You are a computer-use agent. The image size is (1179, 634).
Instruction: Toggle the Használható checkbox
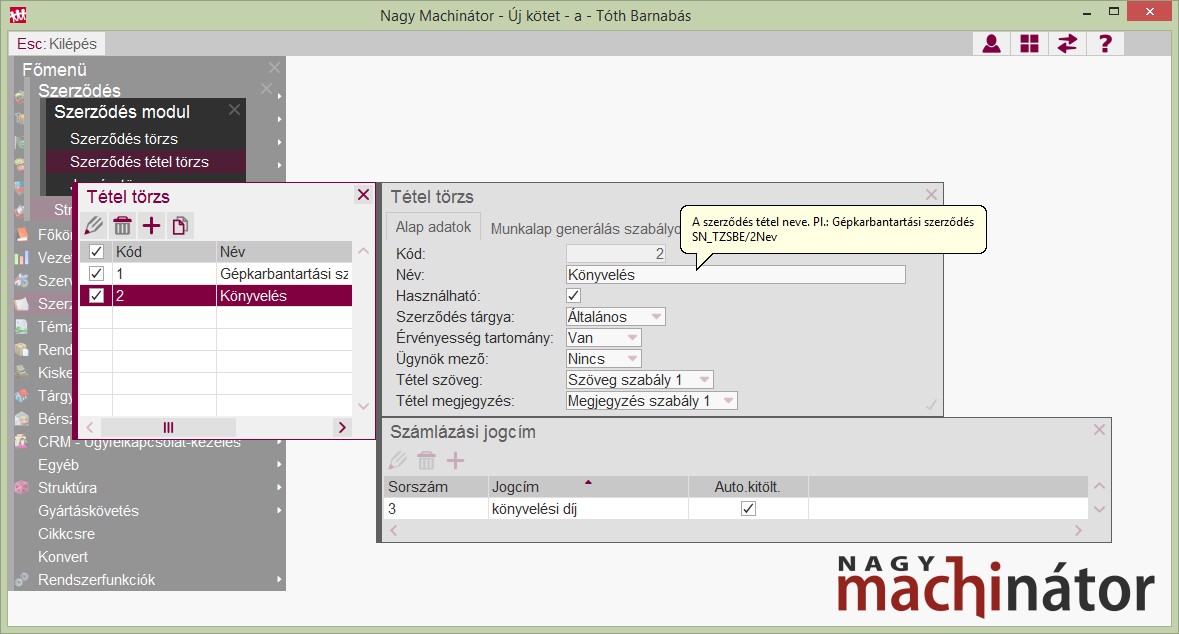pyautogui.click(x=573, y=296)
